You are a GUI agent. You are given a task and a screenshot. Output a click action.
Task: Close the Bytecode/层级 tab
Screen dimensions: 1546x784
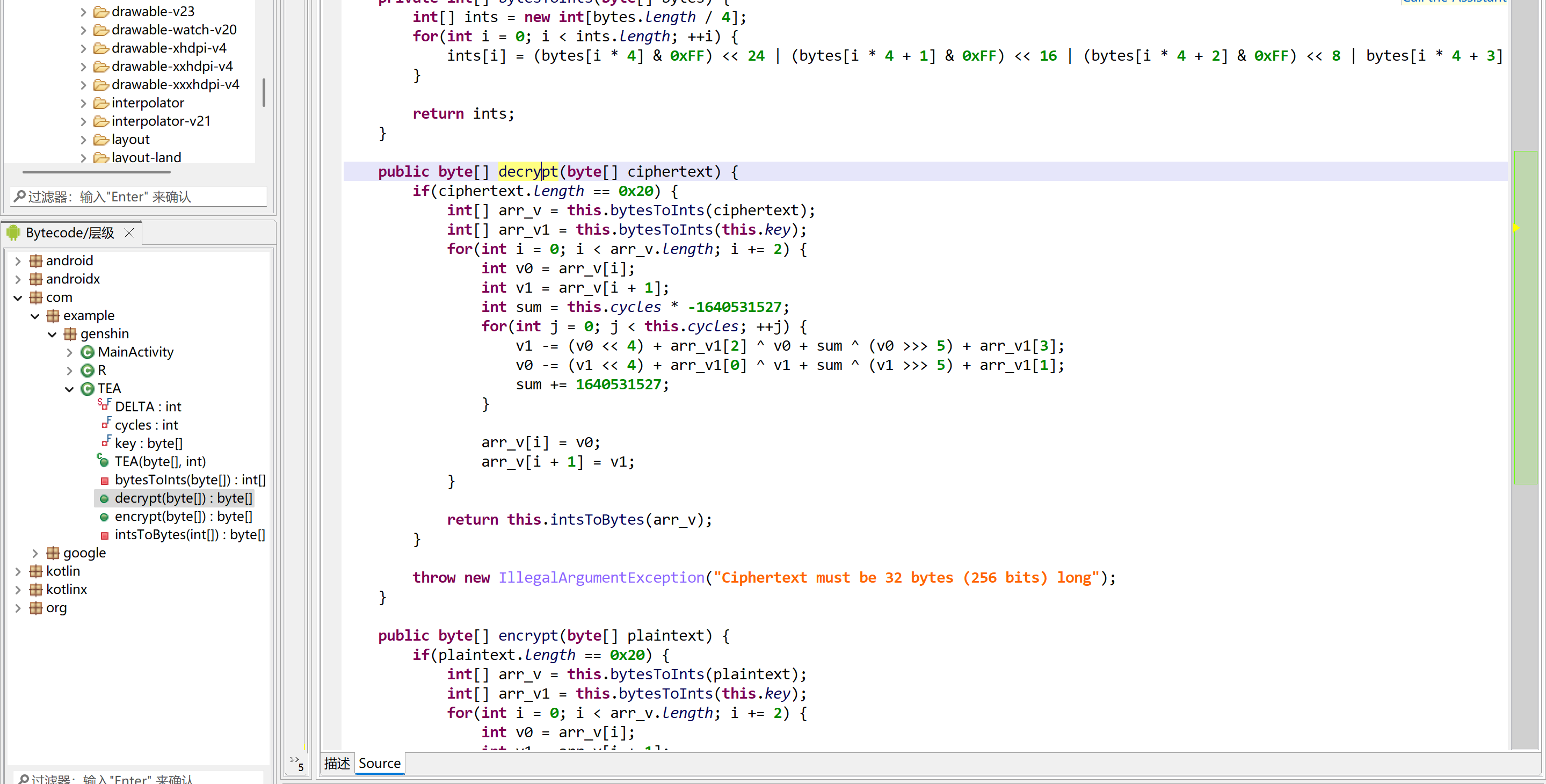coord(129,233)
